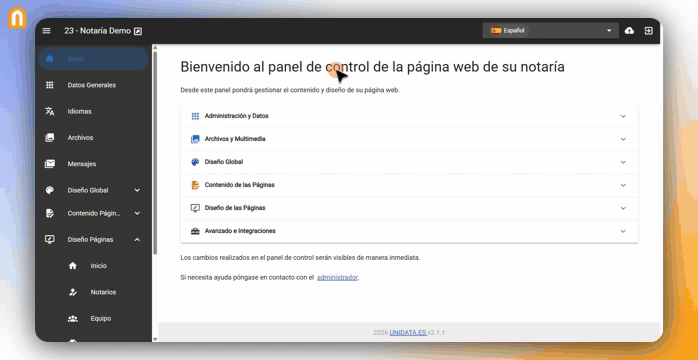
Task: Open the Español language dropdown
Action: coord(550,31)
